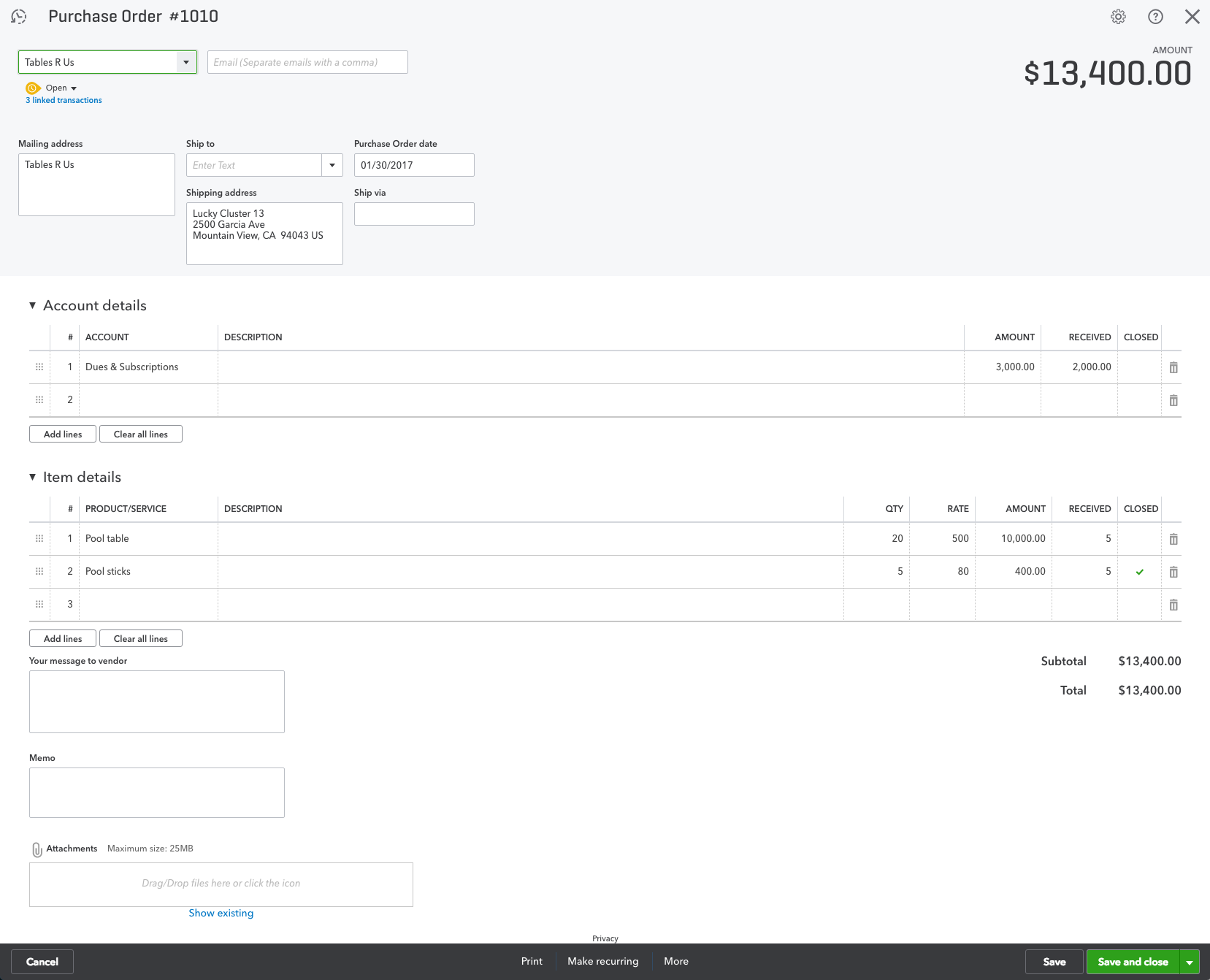Choose Make recurring in the footer
This screenshot has width=1210, height=980.
coord(602,961)
